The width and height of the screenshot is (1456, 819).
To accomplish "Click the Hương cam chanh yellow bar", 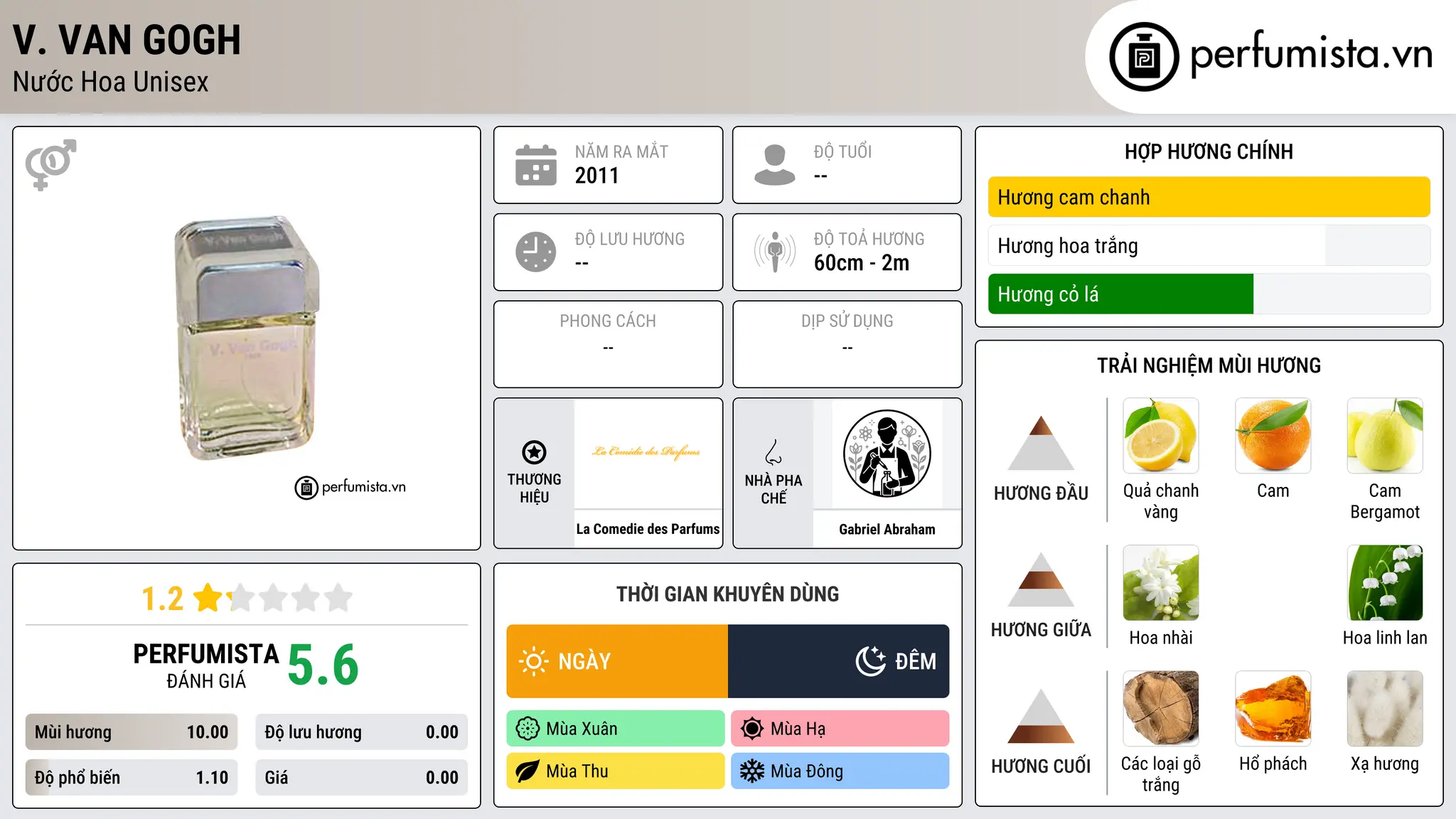I will [1209, 197].
